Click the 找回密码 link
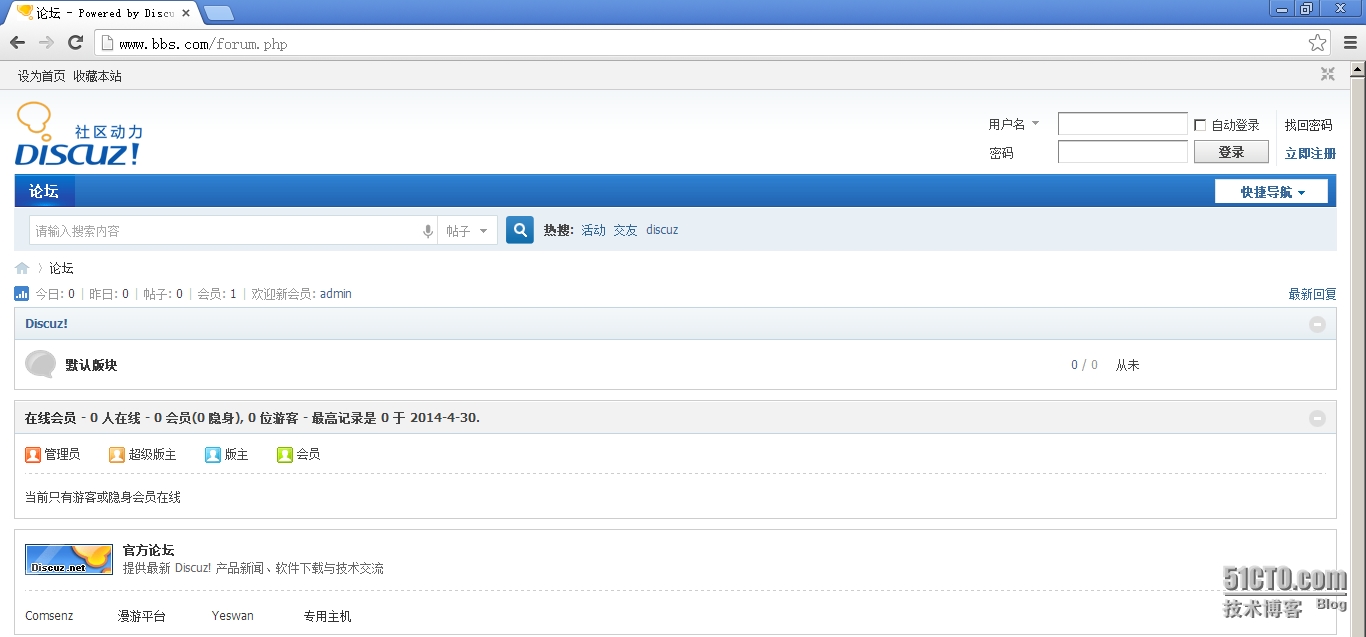1366x637 pixels. click(1309, 125)
